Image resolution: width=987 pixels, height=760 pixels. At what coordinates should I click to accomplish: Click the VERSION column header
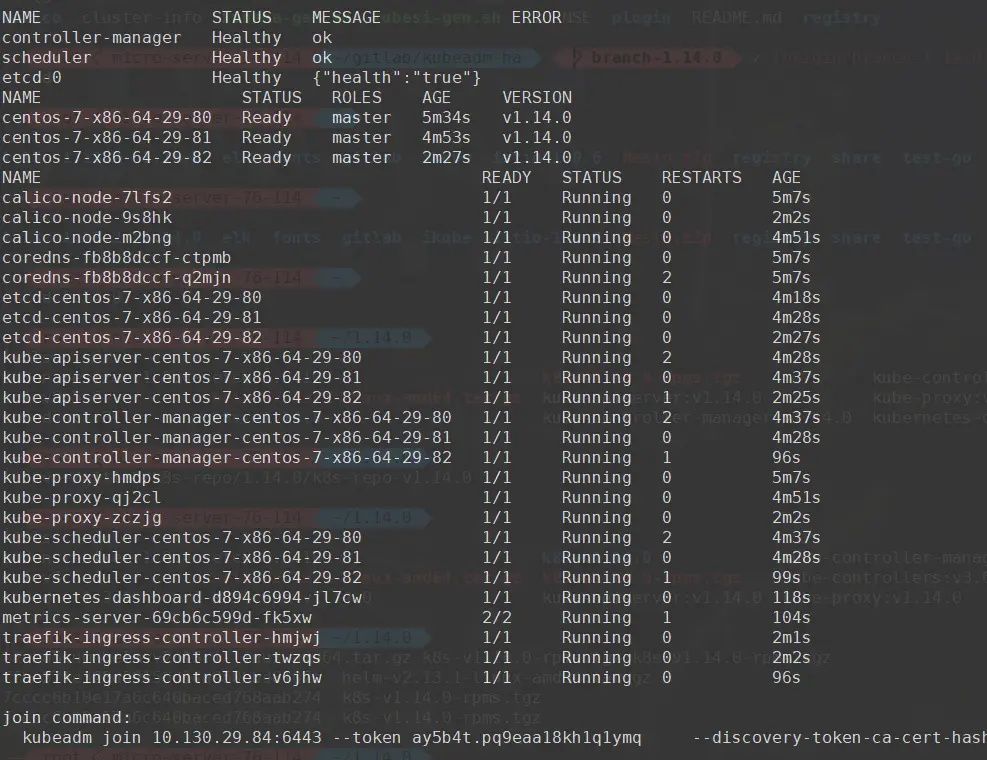coord(537,98)
